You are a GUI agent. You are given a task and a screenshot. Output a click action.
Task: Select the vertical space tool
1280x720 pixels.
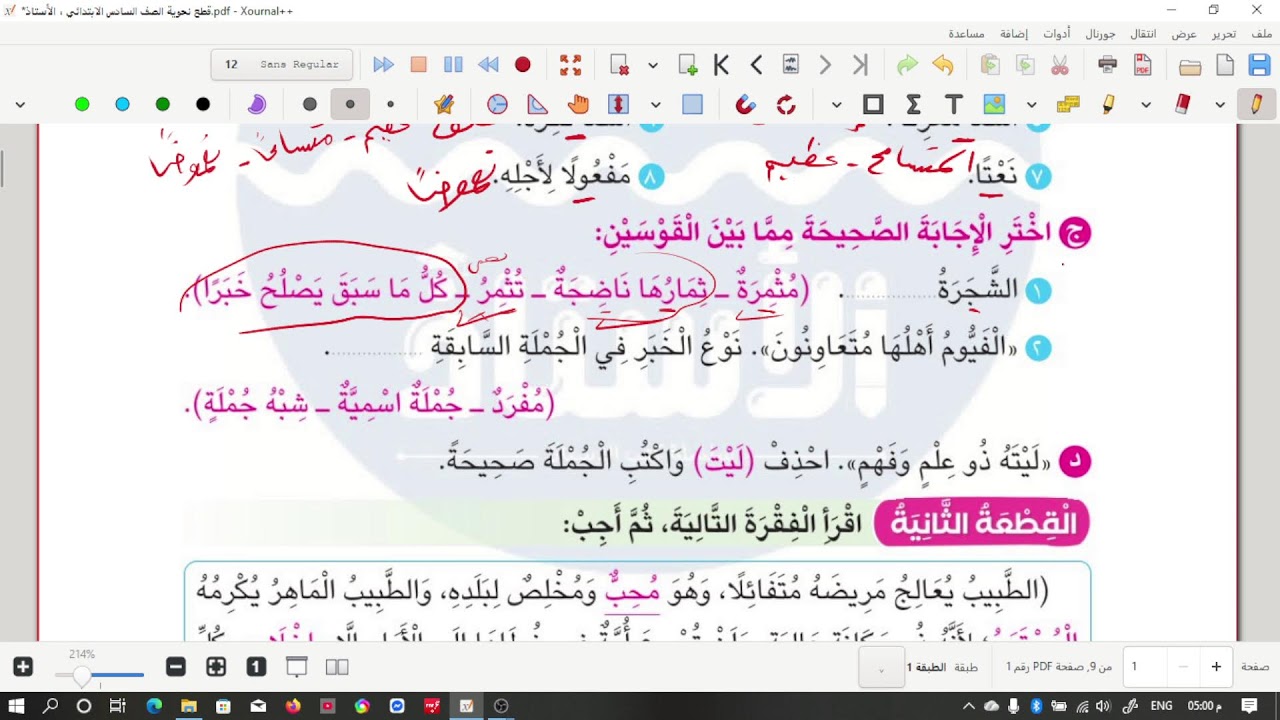(x=618, y=104)
